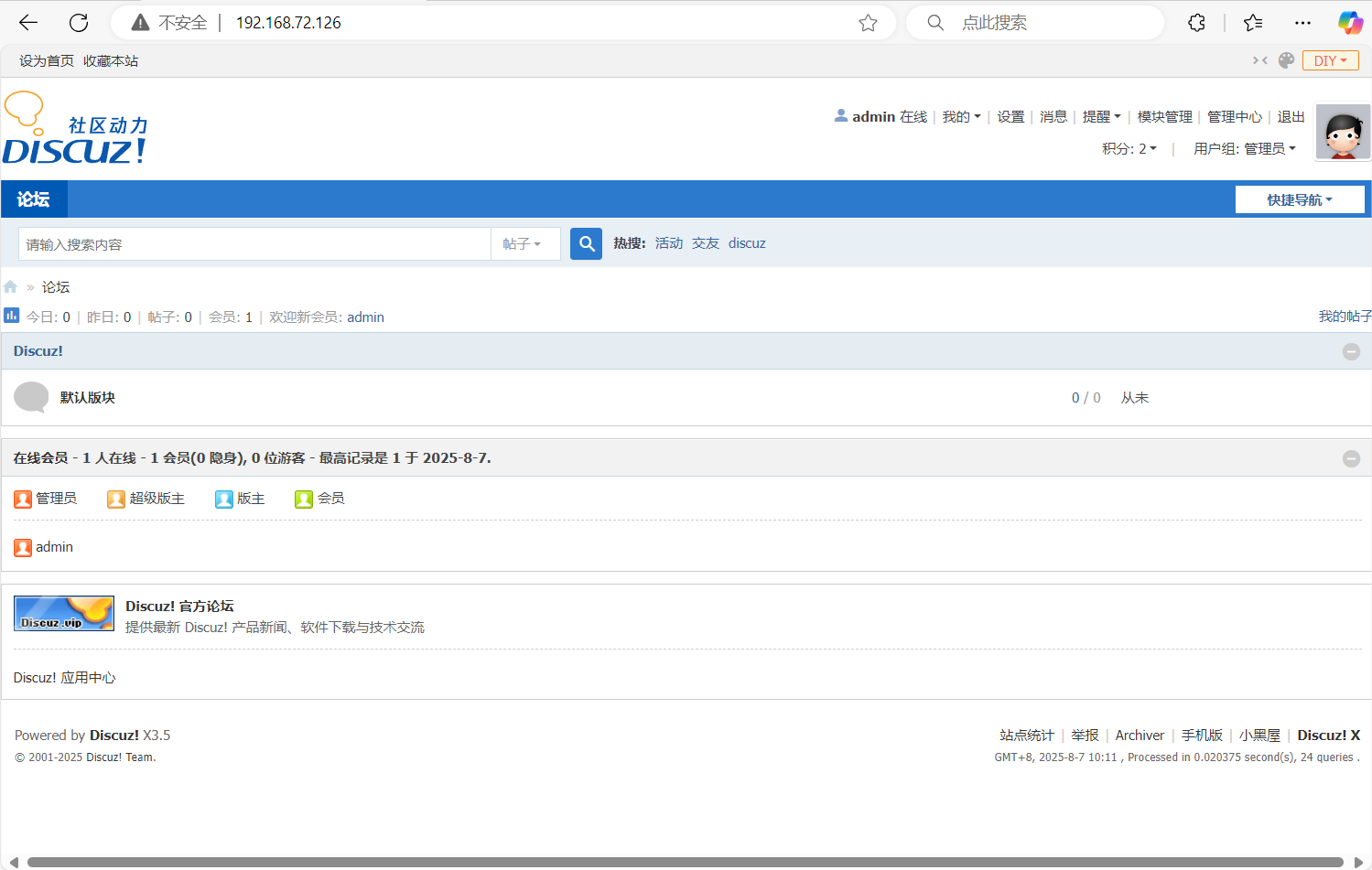Image resolution: width=1372 pixels, height=870 pixels.
Task: Collapse the Discuz! category section
Action: pos(1351,351)
